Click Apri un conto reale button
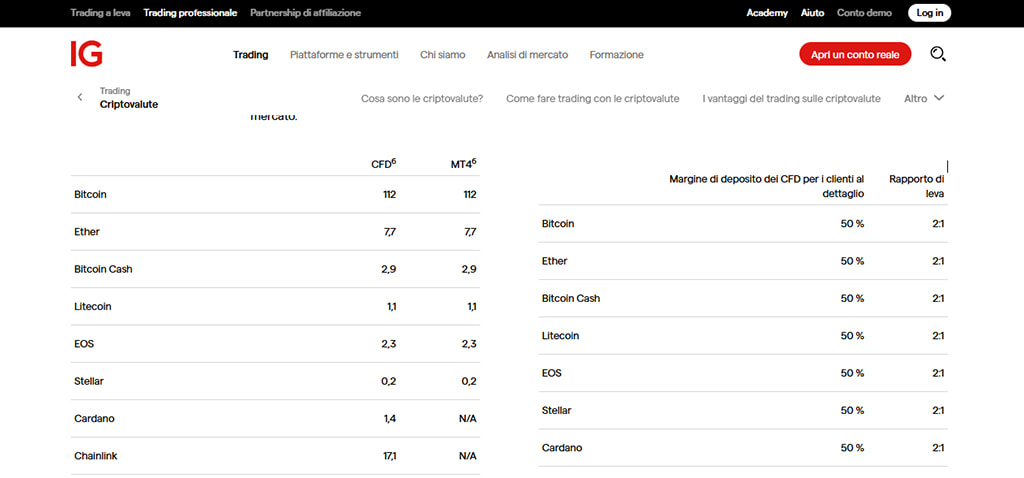Viewport: 1024px width, 478px height. pyautogui.click(x=855, y=55)
